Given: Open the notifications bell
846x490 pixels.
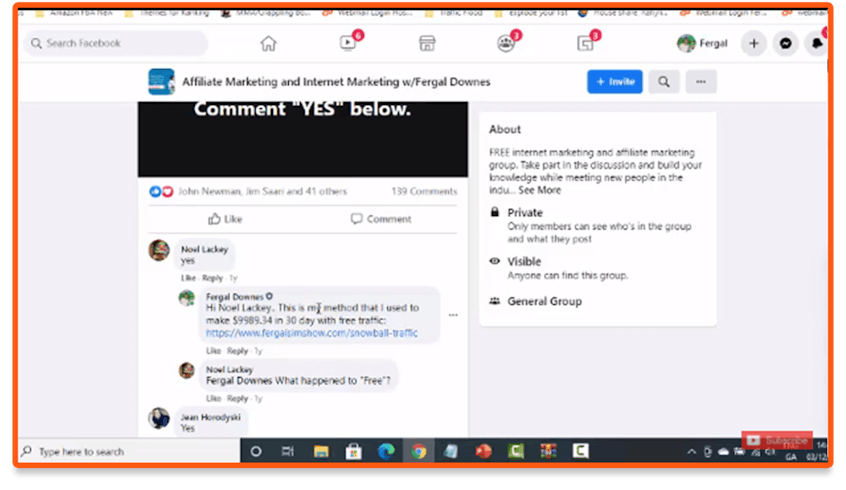Looking at the screenshot, I should point(816,43).
